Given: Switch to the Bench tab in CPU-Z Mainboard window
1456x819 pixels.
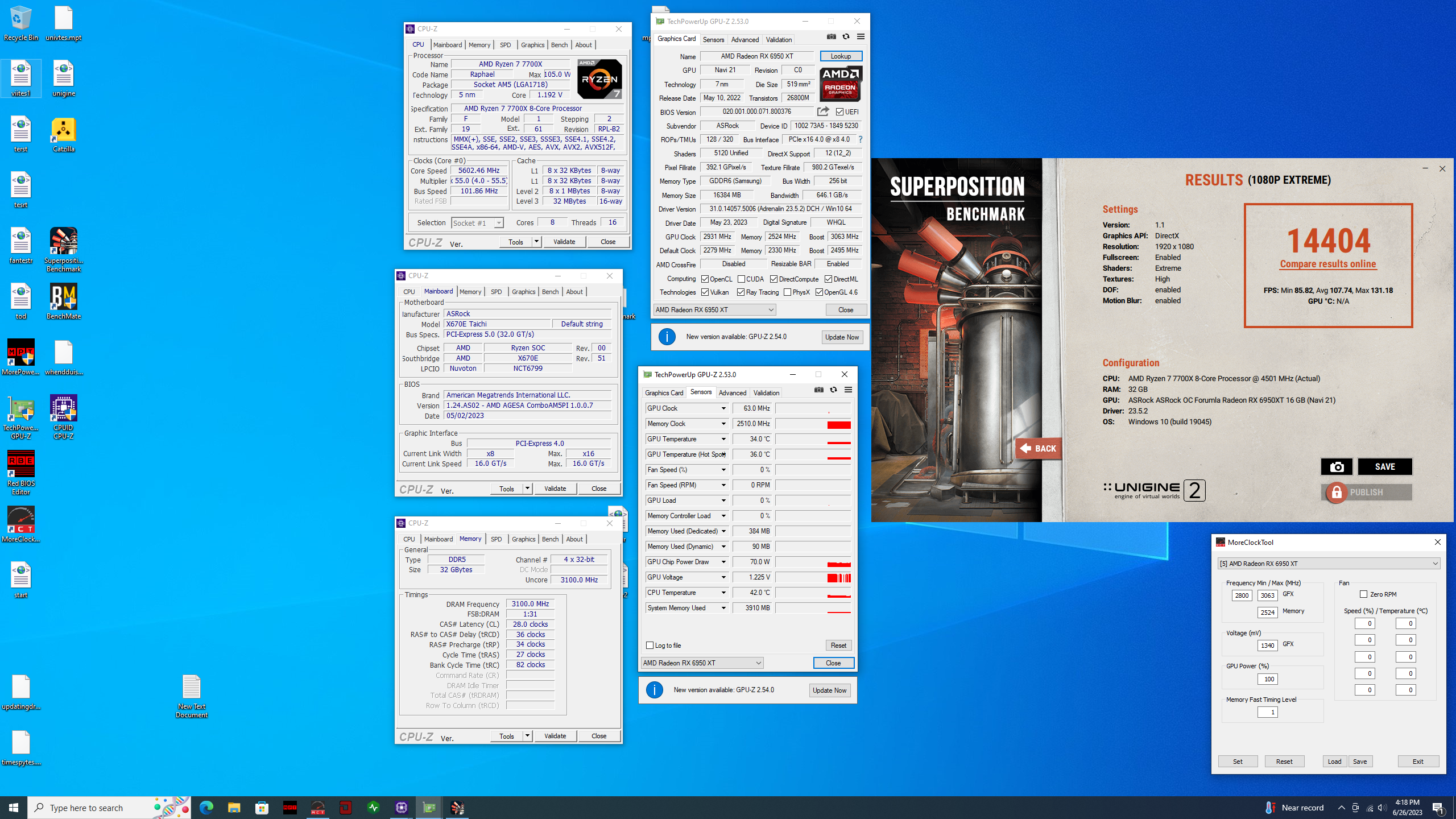Looking at the screenshot, I should pyautogui.click(x=550, y=292).
